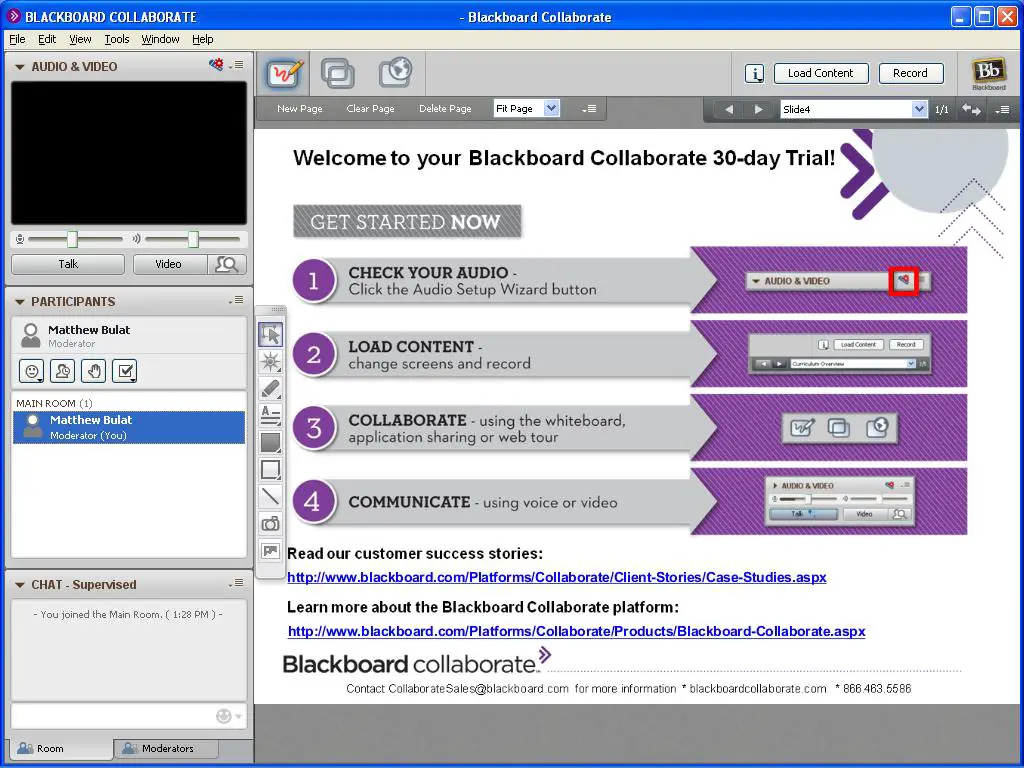
Task: Click the Blackboard Bb logo
Action: pos(988,73)
